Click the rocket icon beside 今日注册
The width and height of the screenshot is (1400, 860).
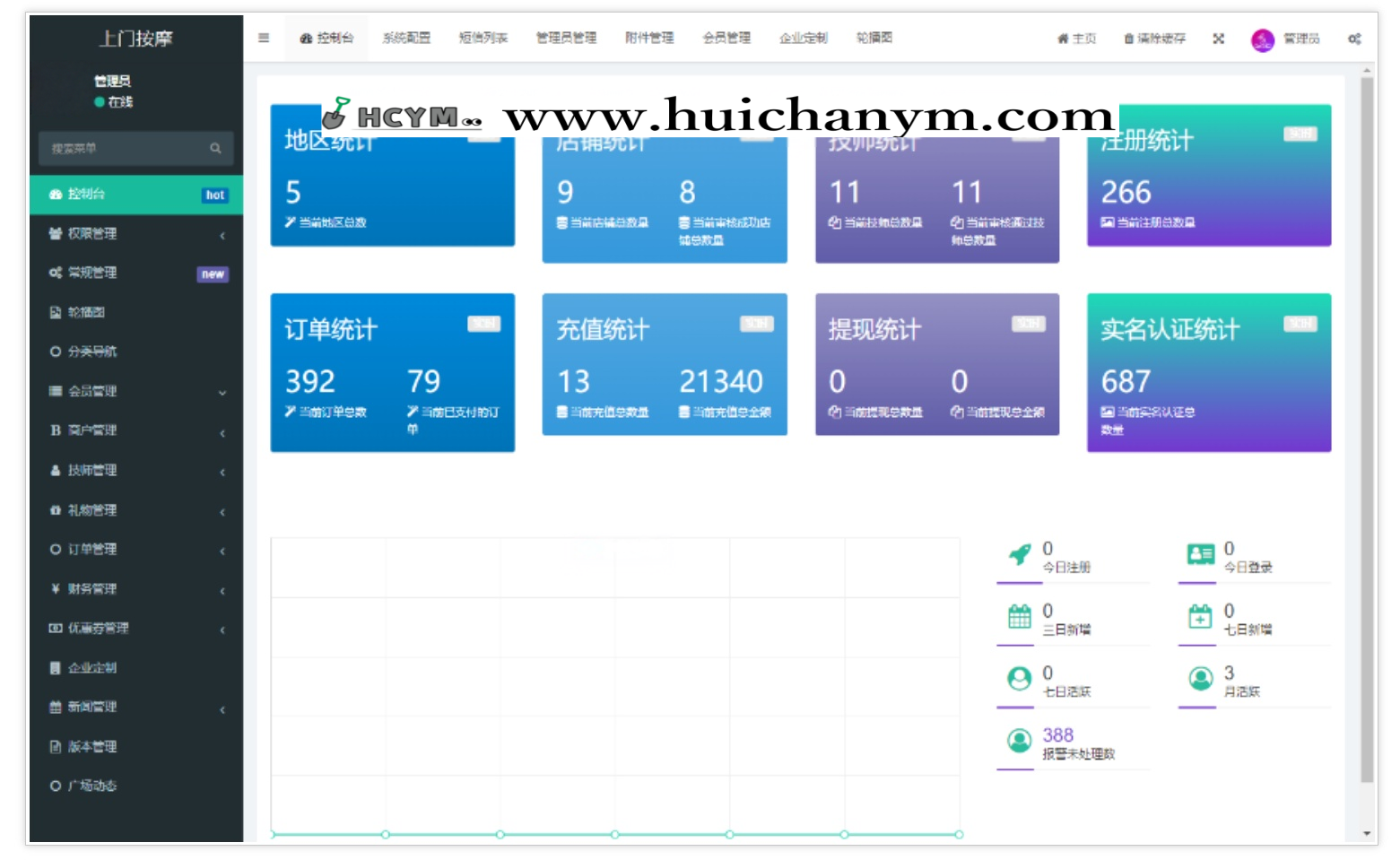coord(1020,555)
